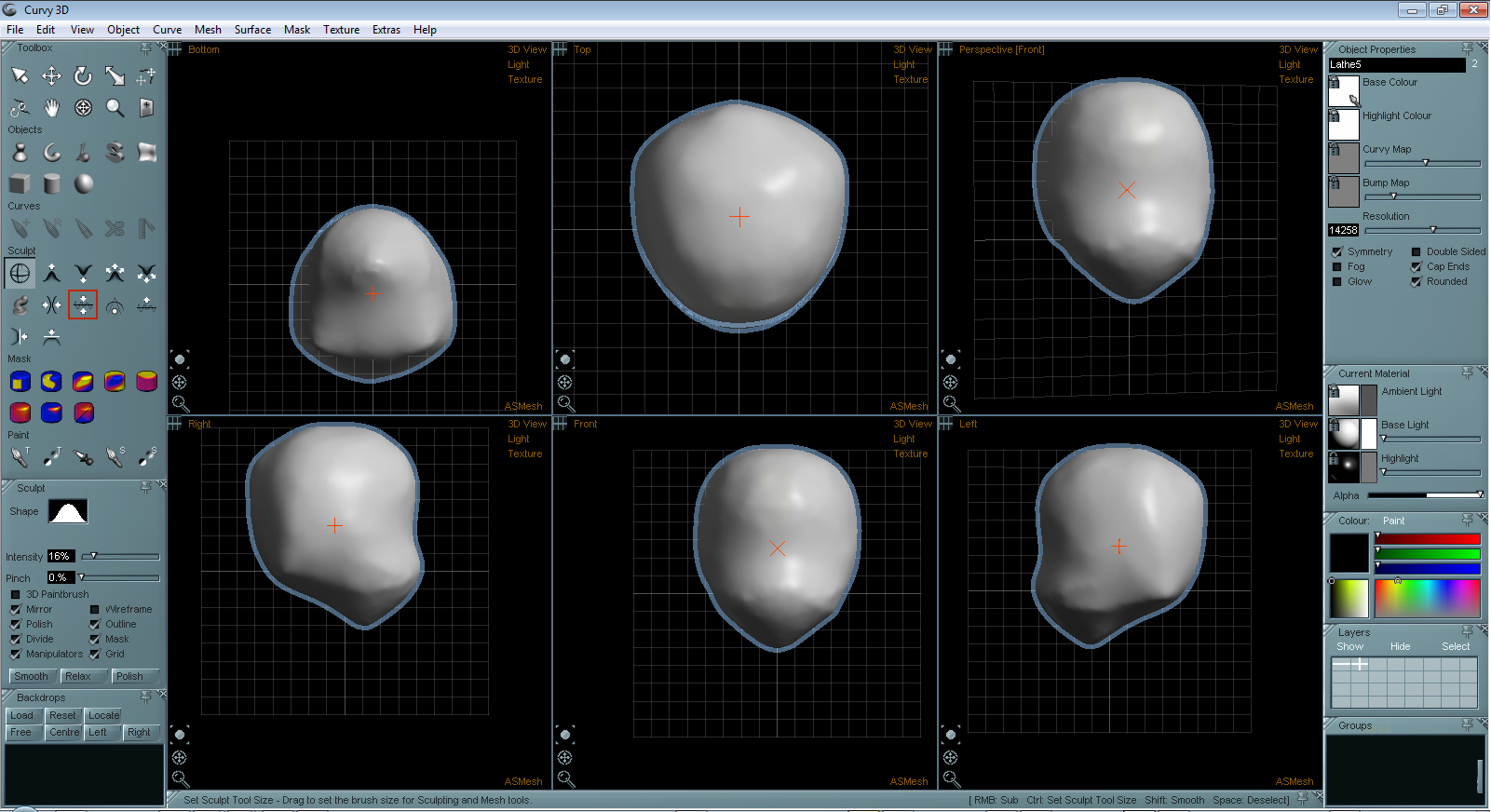1491x812 pixels.
Task: Choose the Lower sculpt tool with down arrow
Action: coord(83,273)
